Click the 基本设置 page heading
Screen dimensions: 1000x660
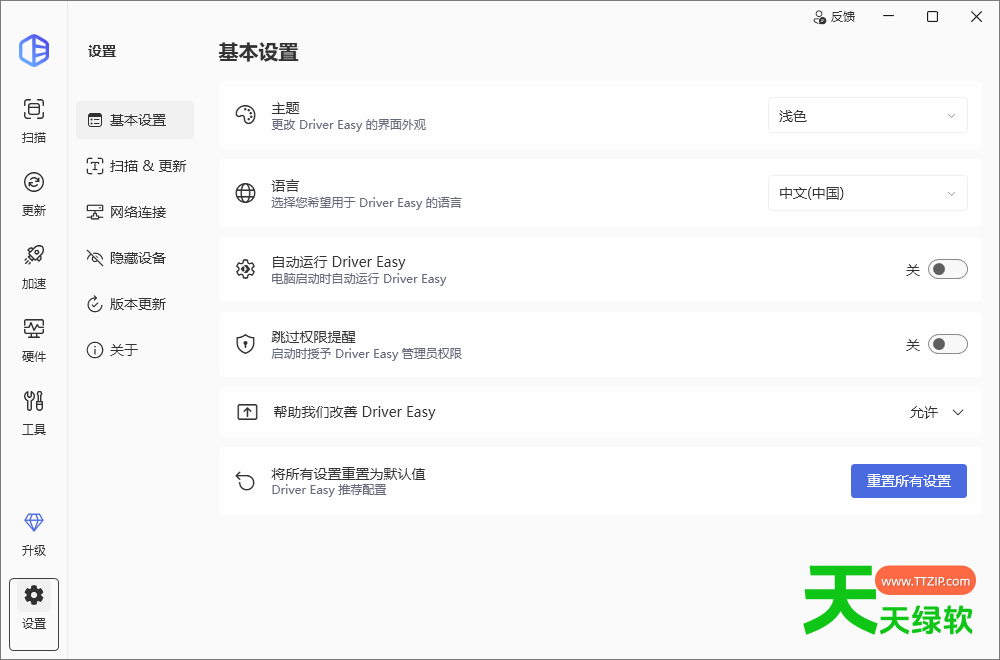point(258,52)
